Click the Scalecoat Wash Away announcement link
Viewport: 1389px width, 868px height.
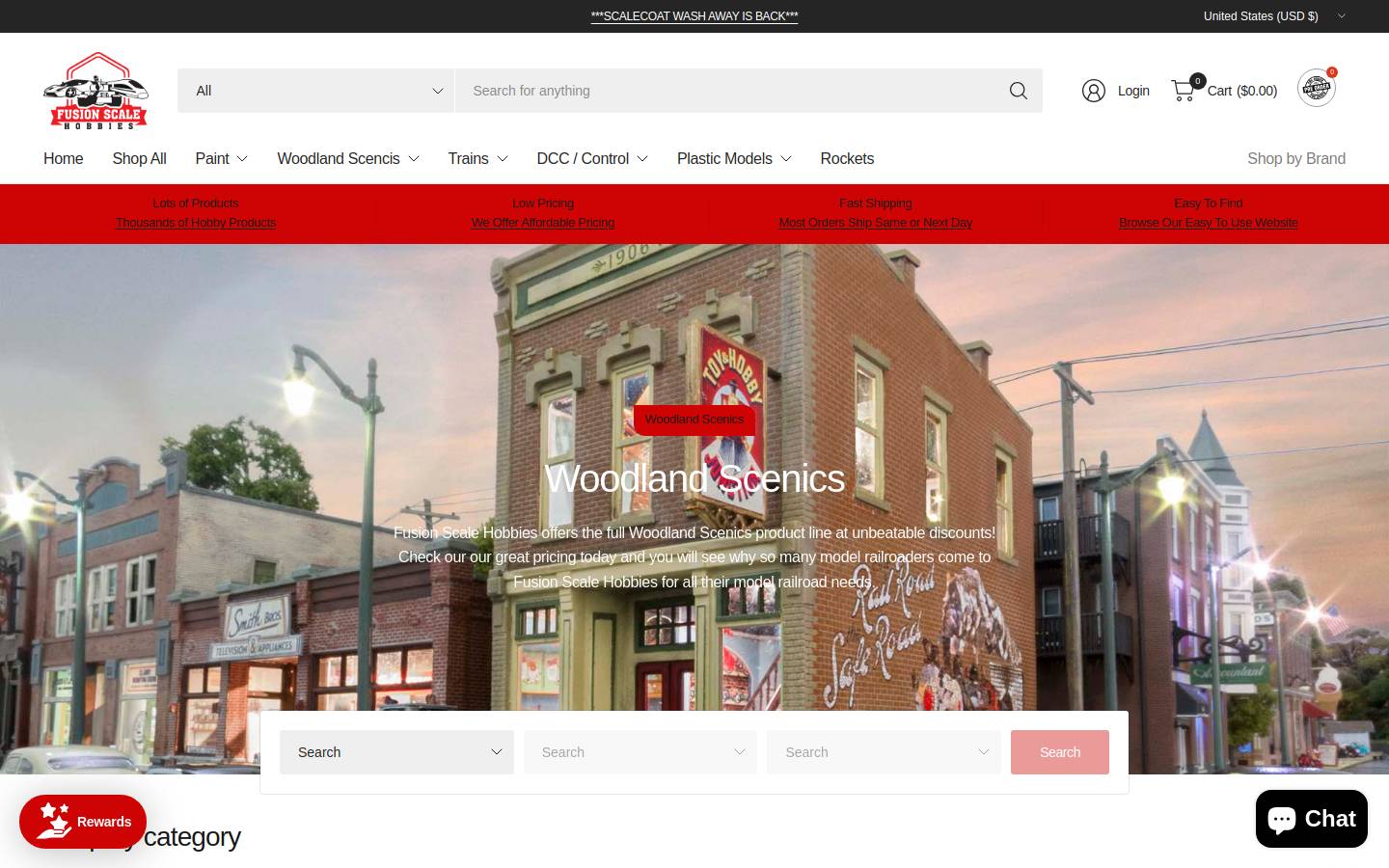click(694, 16)
